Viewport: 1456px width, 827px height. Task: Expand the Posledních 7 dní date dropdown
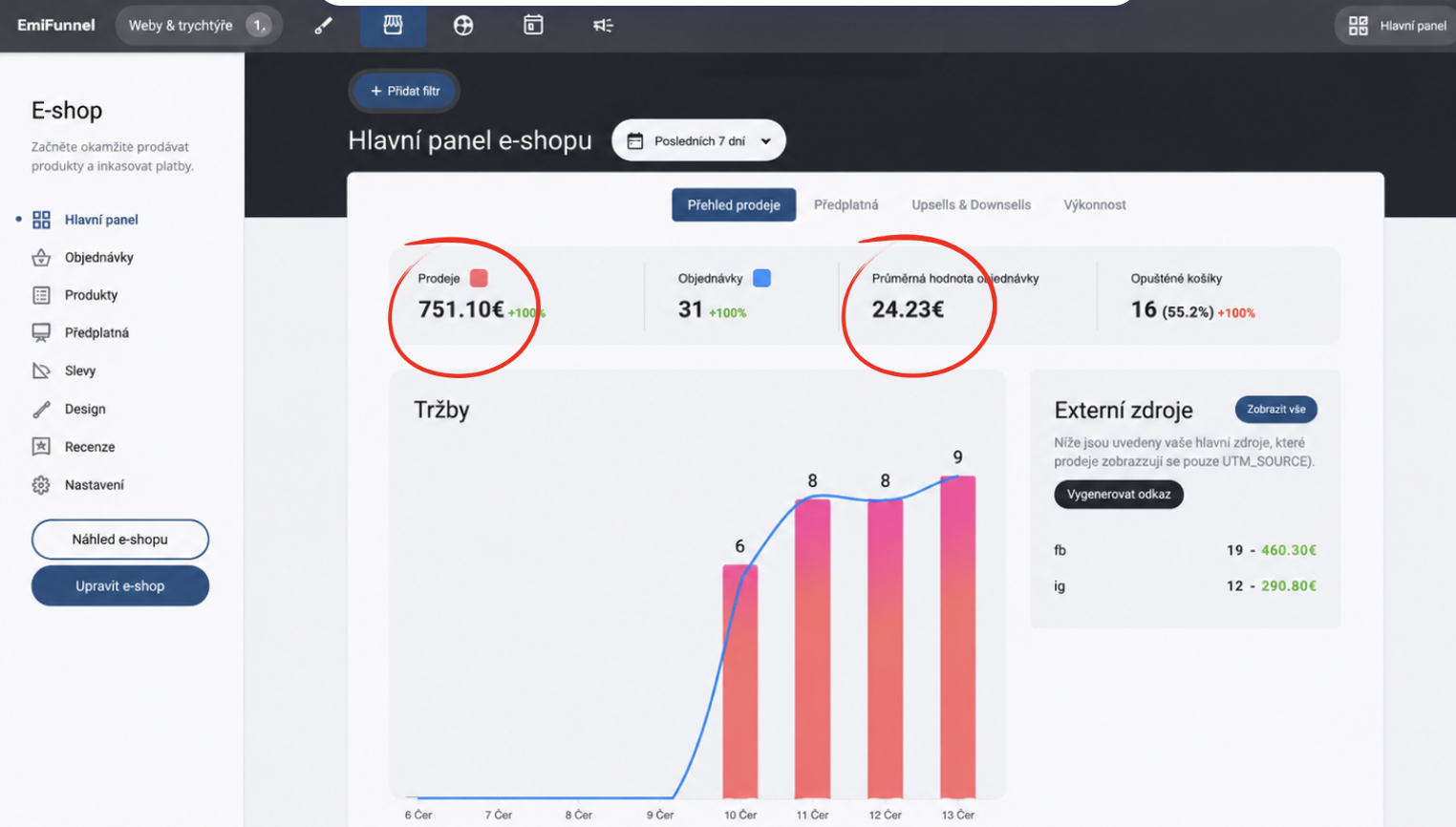click(x=698, y=140)
